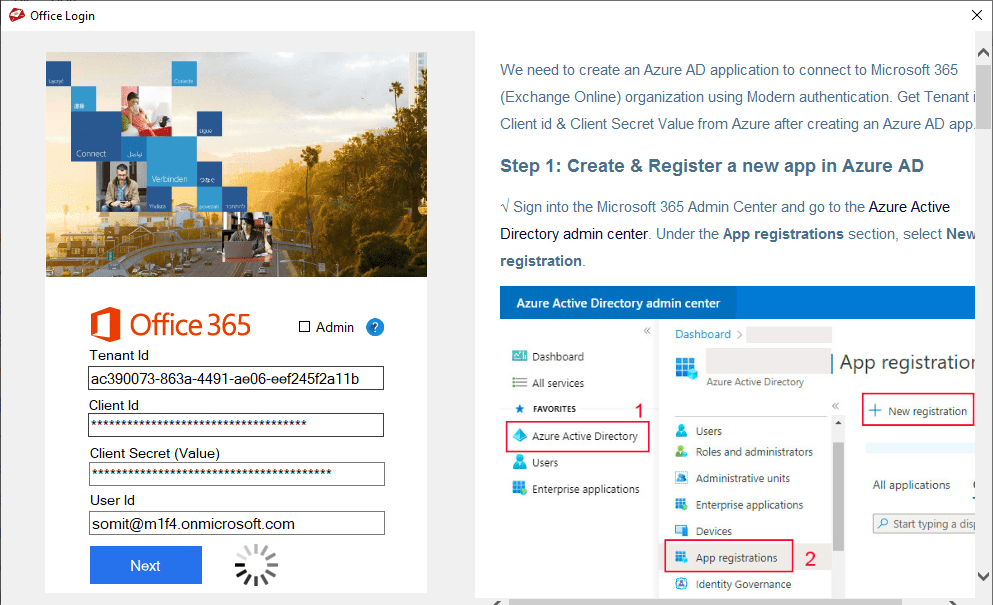This screenshot has width=993, height=605.
Task: Click the vertical scrollbar thumb in instructions panel
Action: [x=983, y=97]
